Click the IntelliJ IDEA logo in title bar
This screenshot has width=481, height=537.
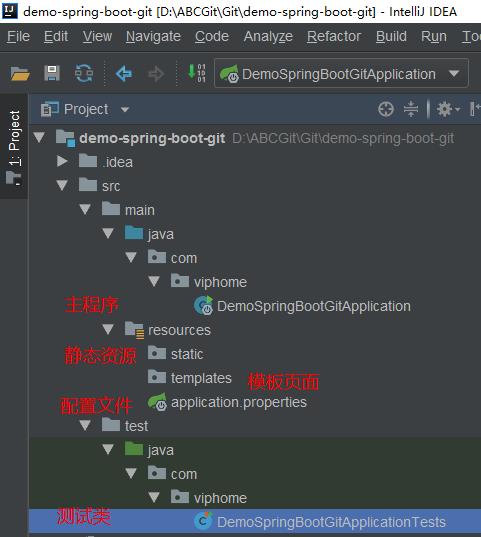[10, 11]
